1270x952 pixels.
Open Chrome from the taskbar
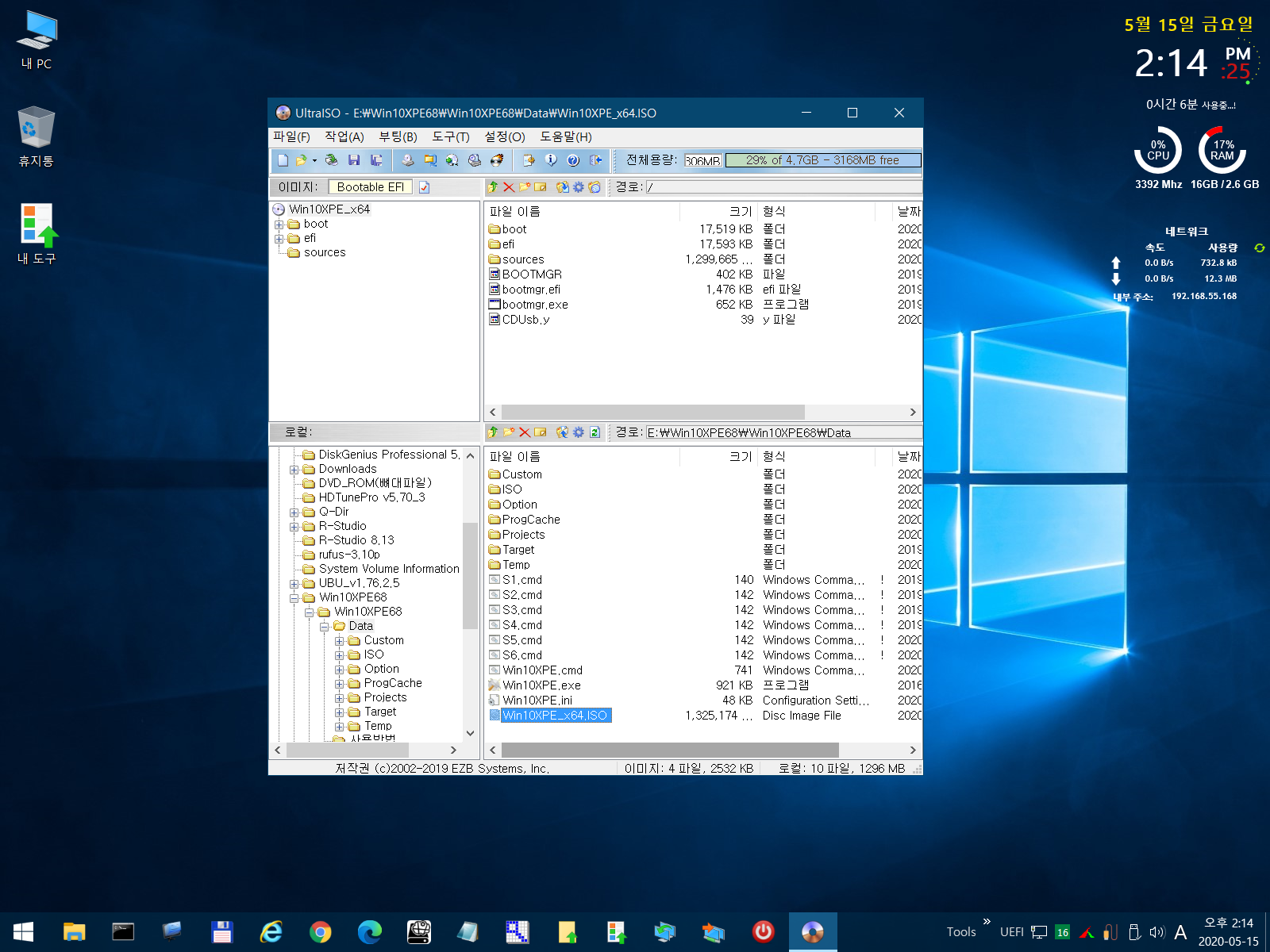320,932
